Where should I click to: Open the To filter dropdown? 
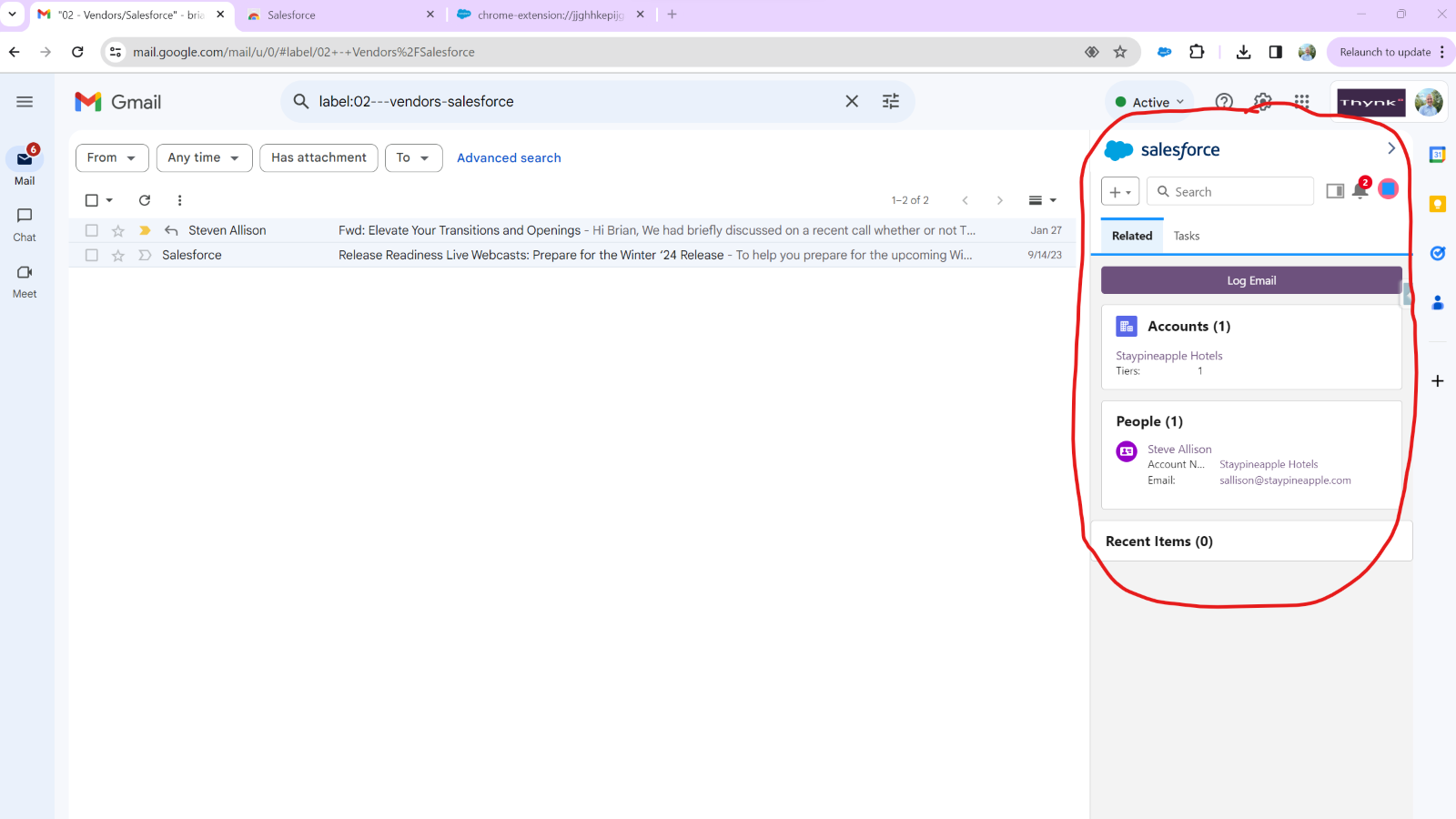413,157
